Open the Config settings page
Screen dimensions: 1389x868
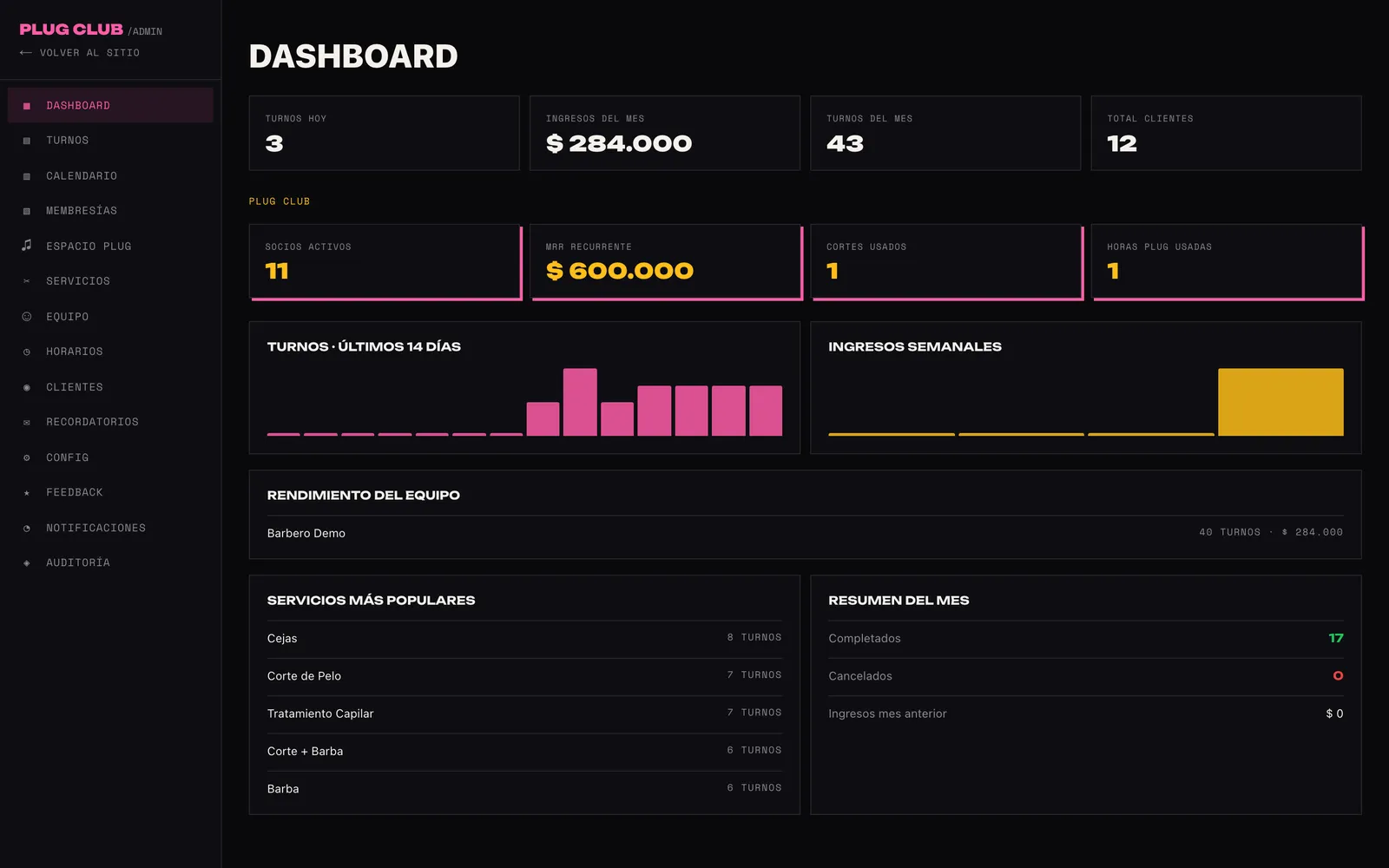tap(110, 457)
